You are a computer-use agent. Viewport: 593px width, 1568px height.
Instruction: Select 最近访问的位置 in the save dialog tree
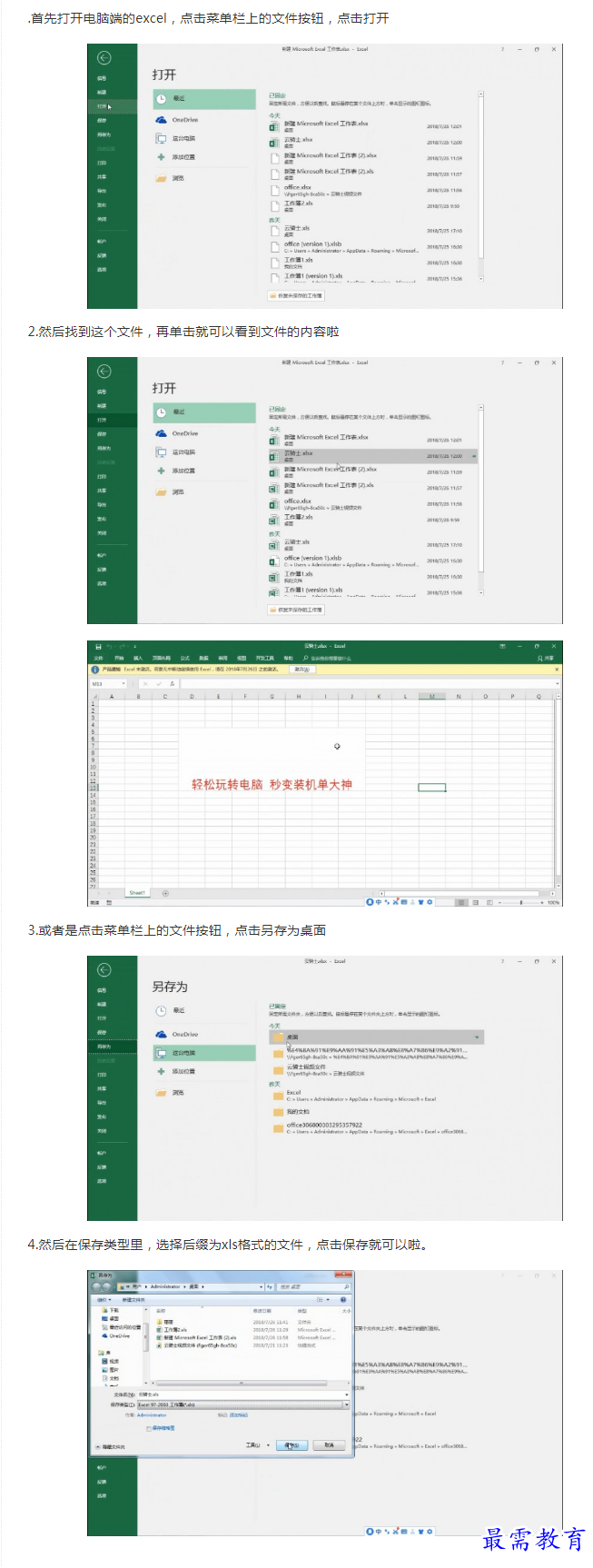click(x=124, y=1327)
